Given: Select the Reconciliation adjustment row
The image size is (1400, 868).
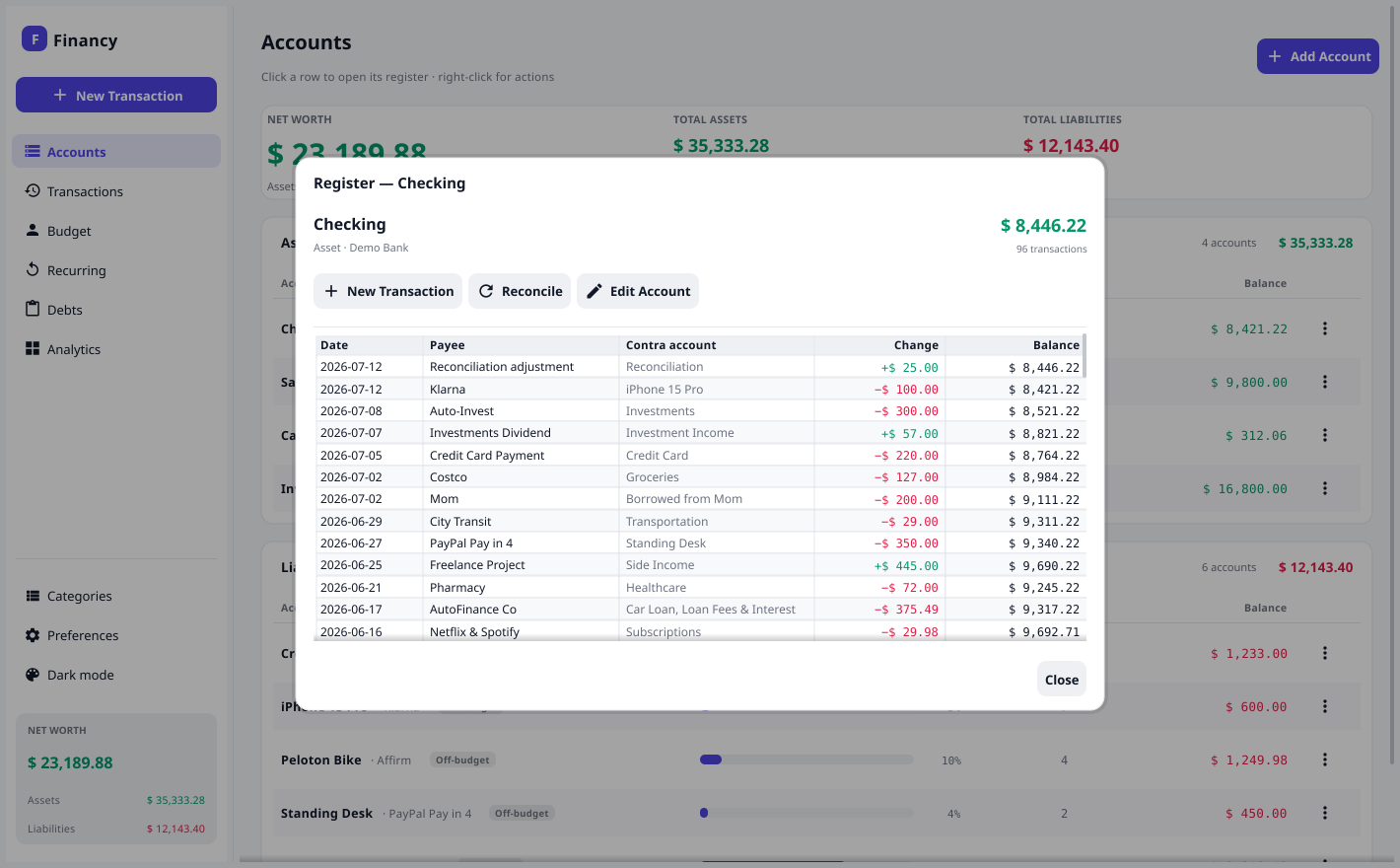Looking at the screenshot, I should [700, 367].
